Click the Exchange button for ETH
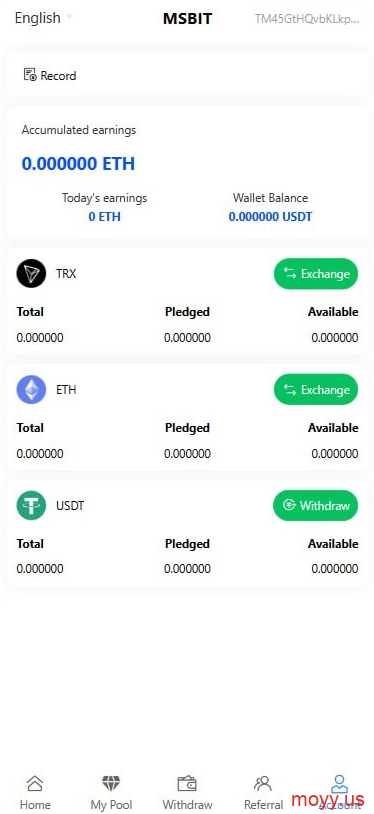Image resolution: width=374 pixels, height=814 pixels. click(316, 389)
